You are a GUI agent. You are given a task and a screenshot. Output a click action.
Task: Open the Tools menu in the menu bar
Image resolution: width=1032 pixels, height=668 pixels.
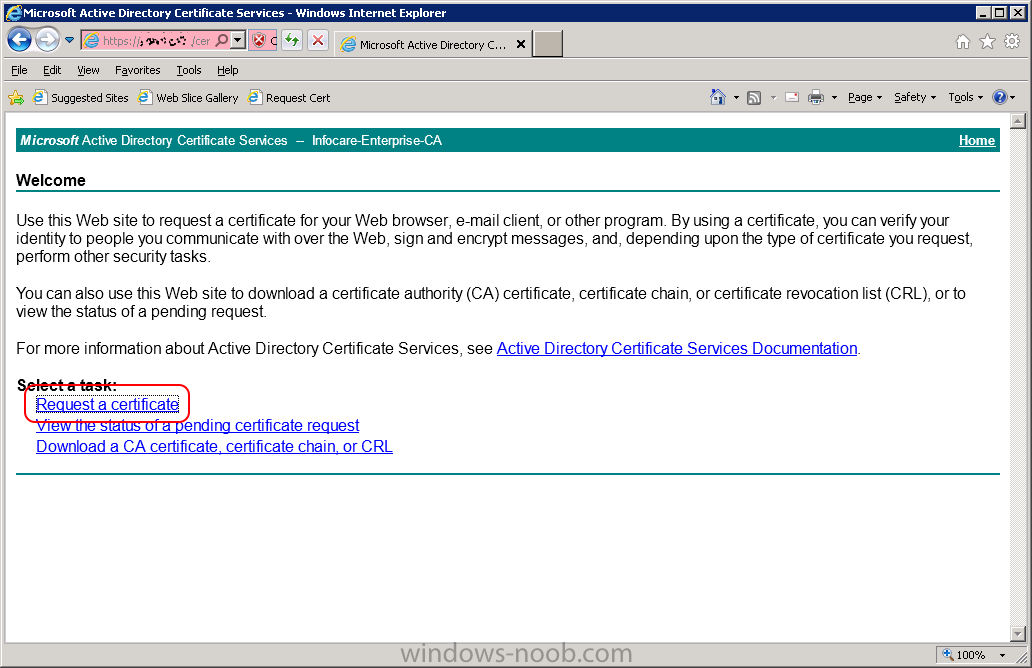coord(189,70)
